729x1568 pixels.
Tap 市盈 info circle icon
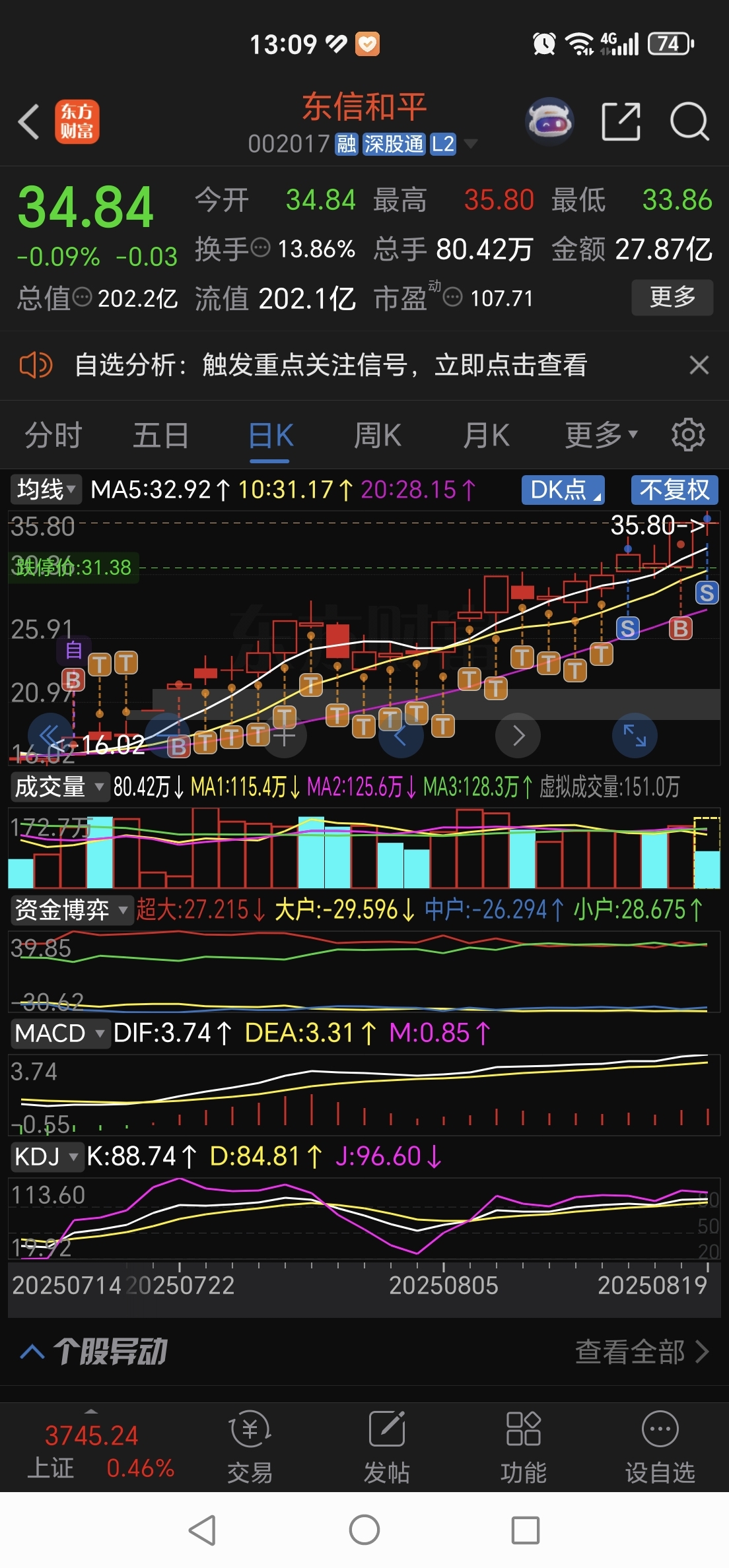click(x=452, y=298)
